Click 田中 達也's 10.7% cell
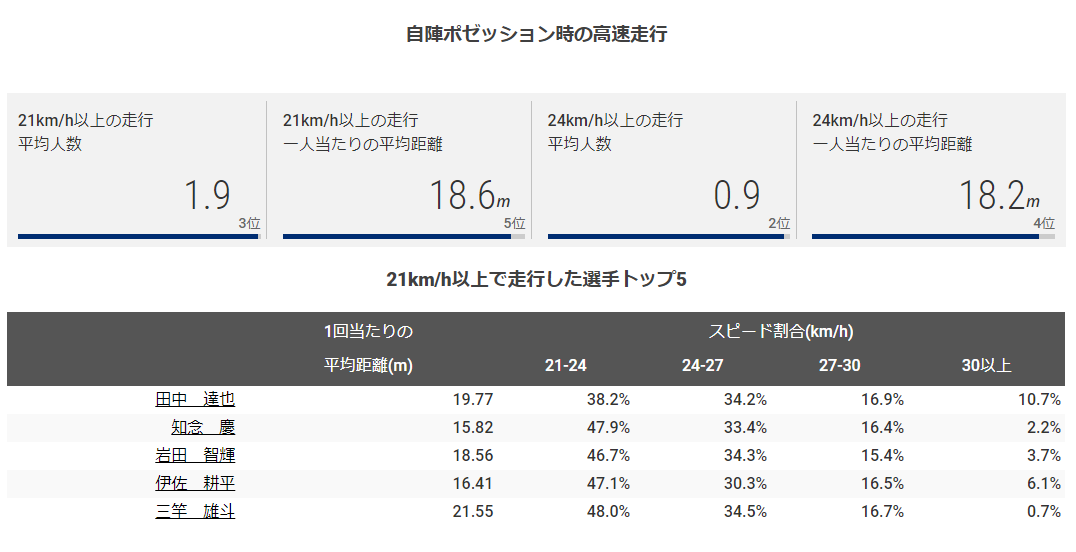Viewport: 1076px width, 552px height. tap(1037, 399)
